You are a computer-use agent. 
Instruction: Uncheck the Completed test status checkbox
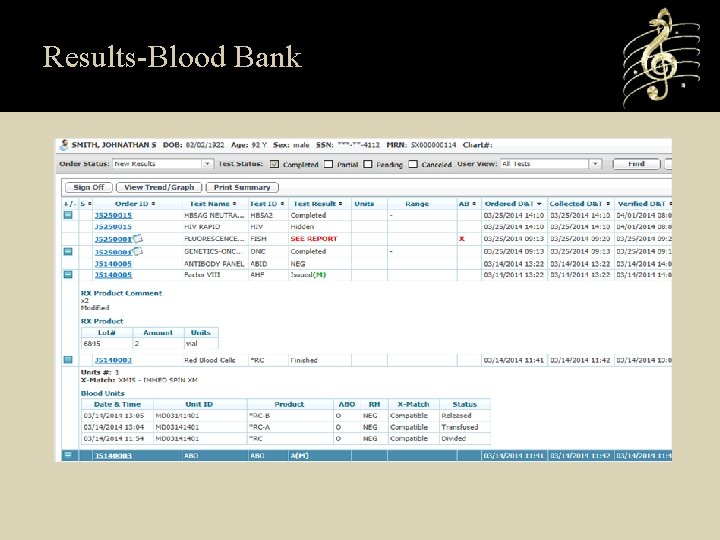click(x=274, y=164)
